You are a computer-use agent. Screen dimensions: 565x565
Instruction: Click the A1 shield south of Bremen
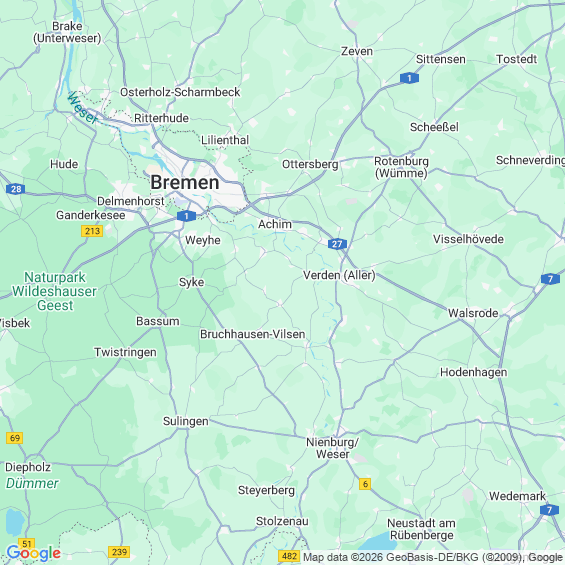[186, 216]
